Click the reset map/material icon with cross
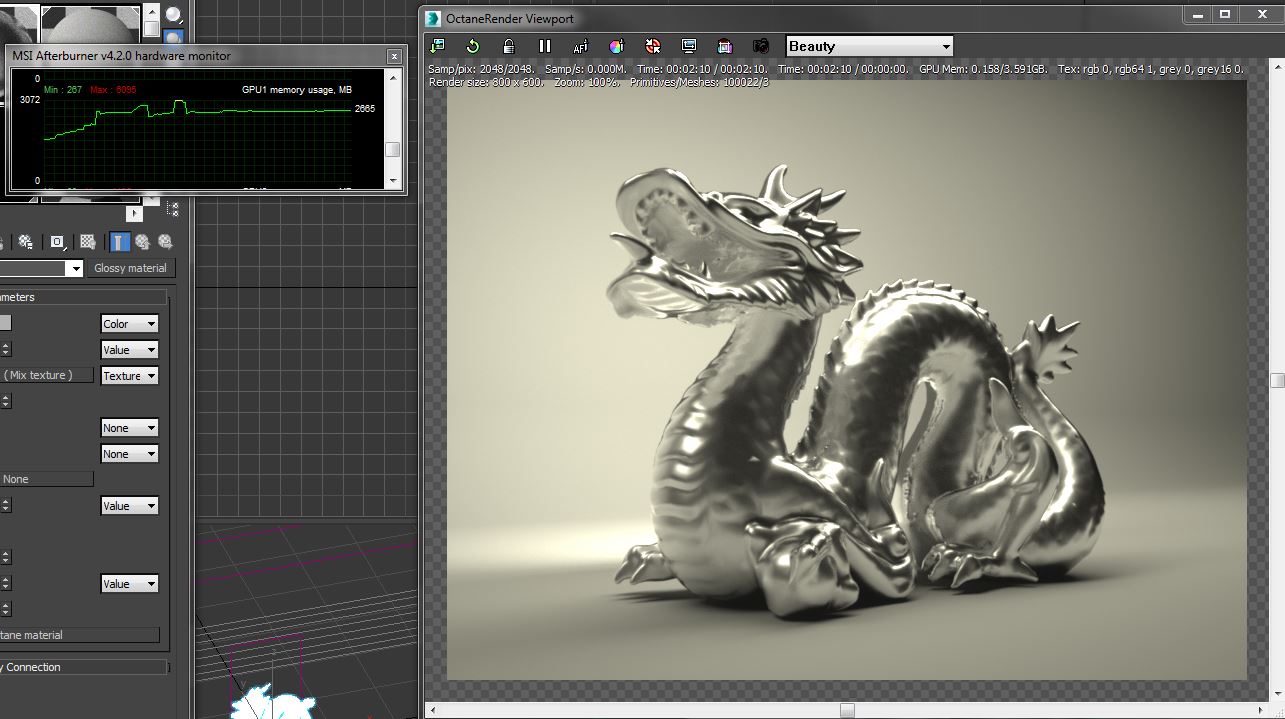 coord(27,242)
